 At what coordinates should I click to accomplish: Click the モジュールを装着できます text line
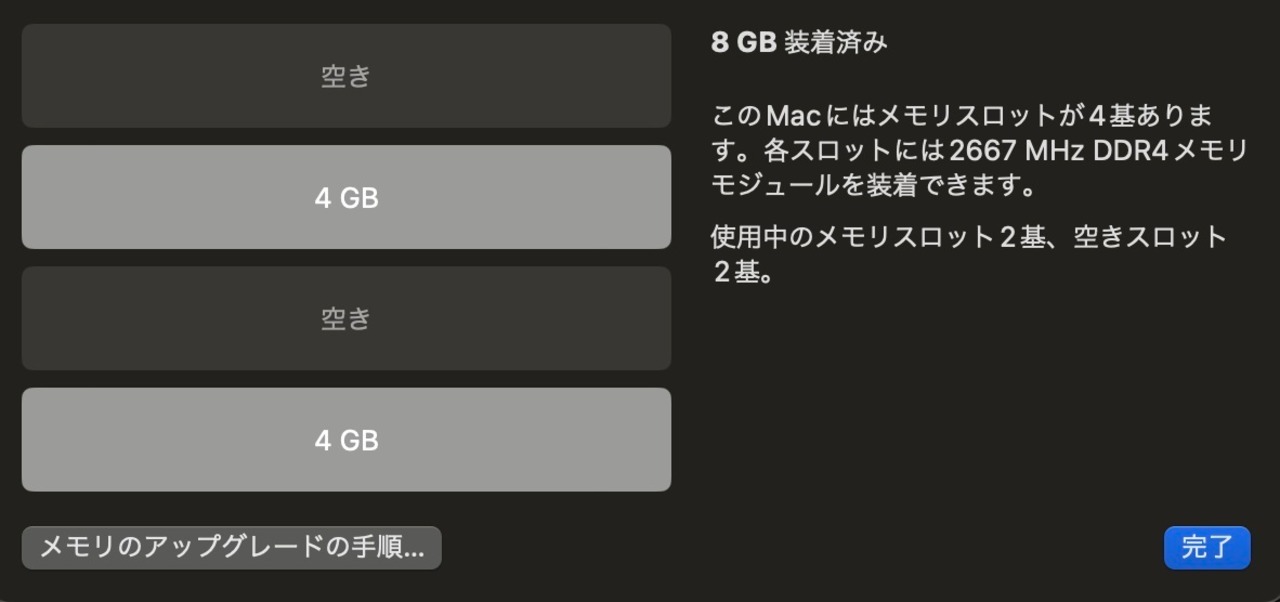[x=871, y=186]
